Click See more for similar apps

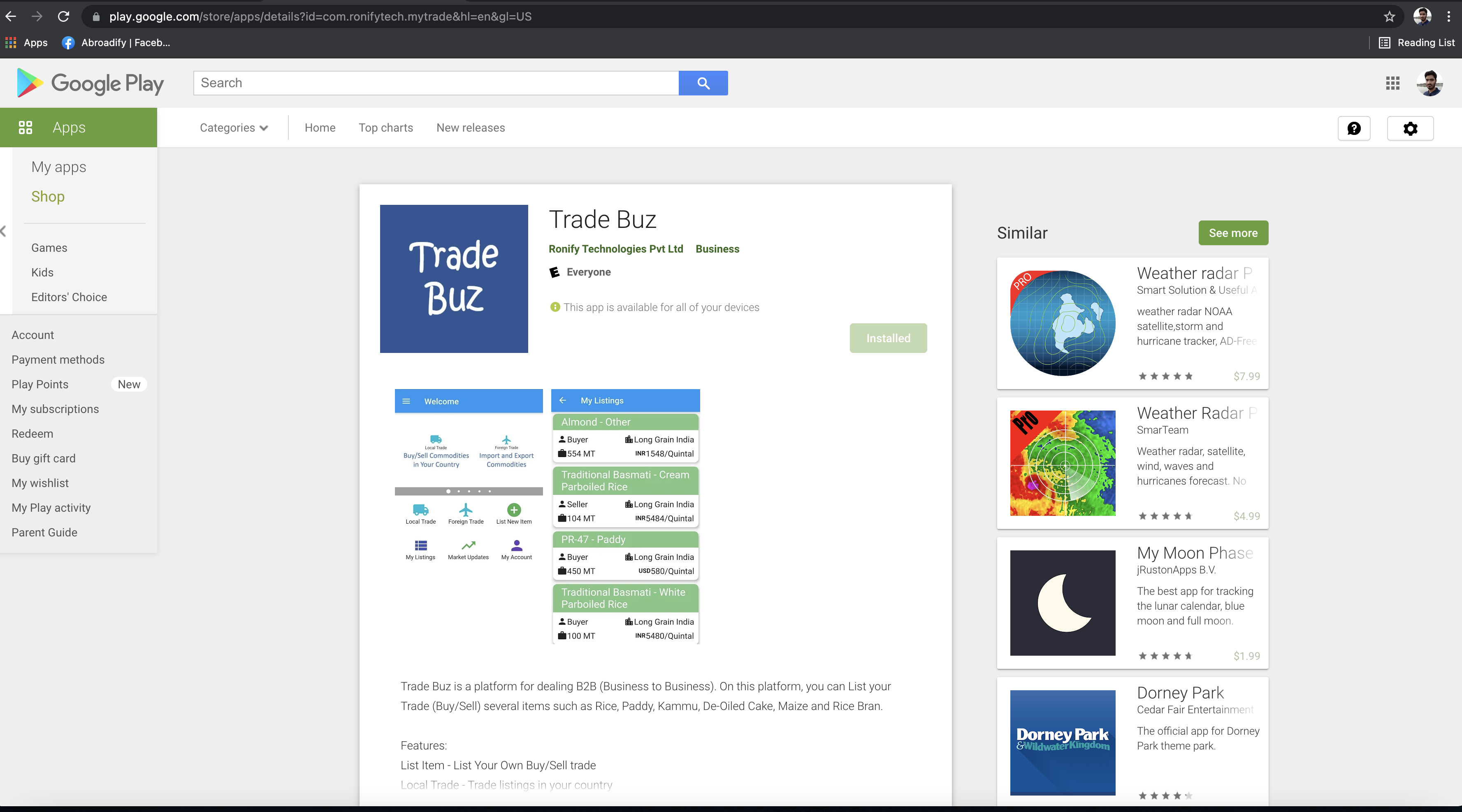tap(1233, 233)
